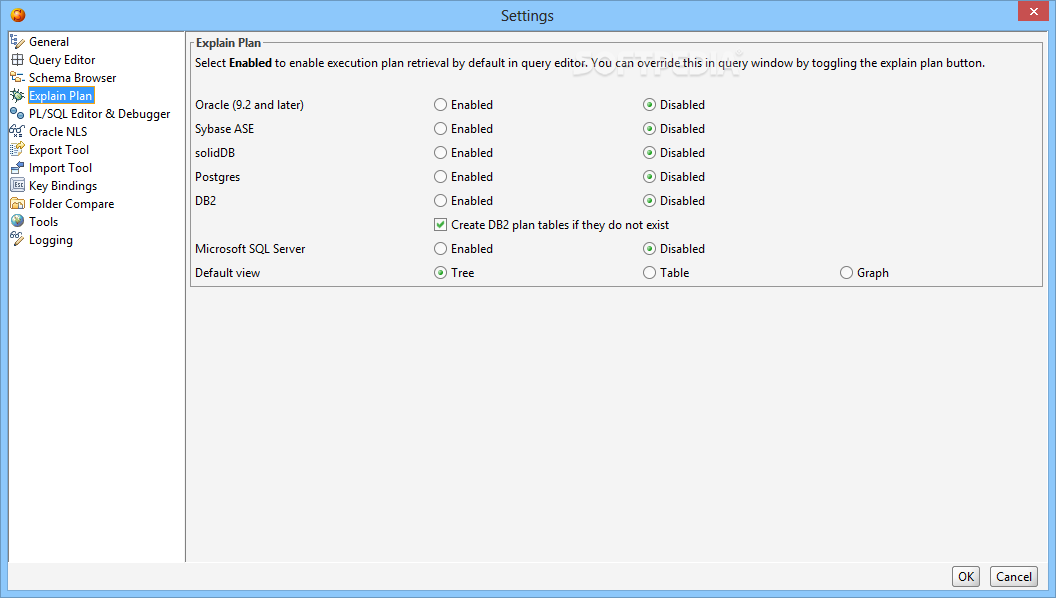Image resolution: width=1056 pixels, height=598 pixels.
Task: Enable explain plan for Postgres
Action: click(440, 177)
